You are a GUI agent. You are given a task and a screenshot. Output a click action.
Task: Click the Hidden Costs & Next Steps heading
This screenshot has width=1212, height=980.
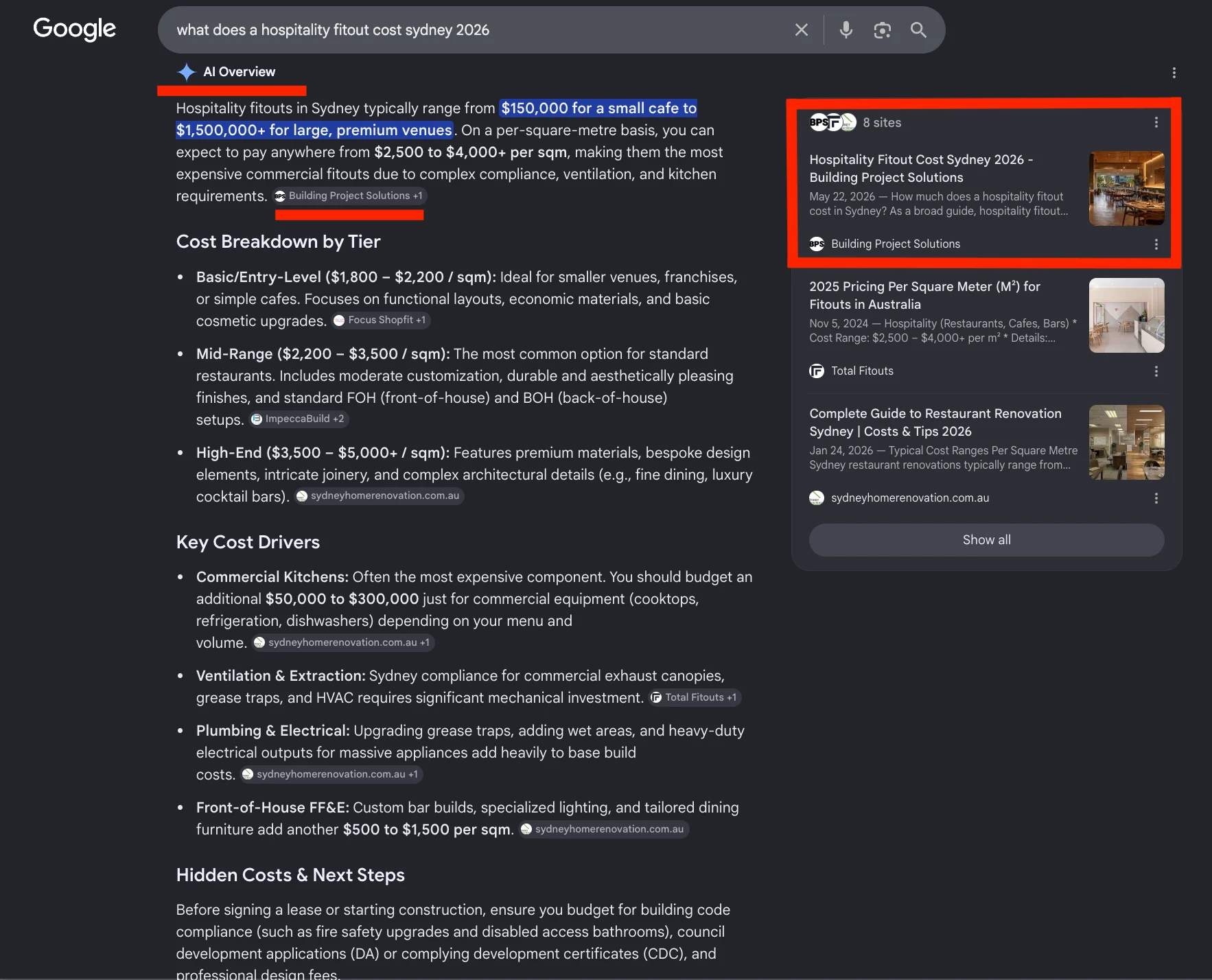(x=290, y=876)
